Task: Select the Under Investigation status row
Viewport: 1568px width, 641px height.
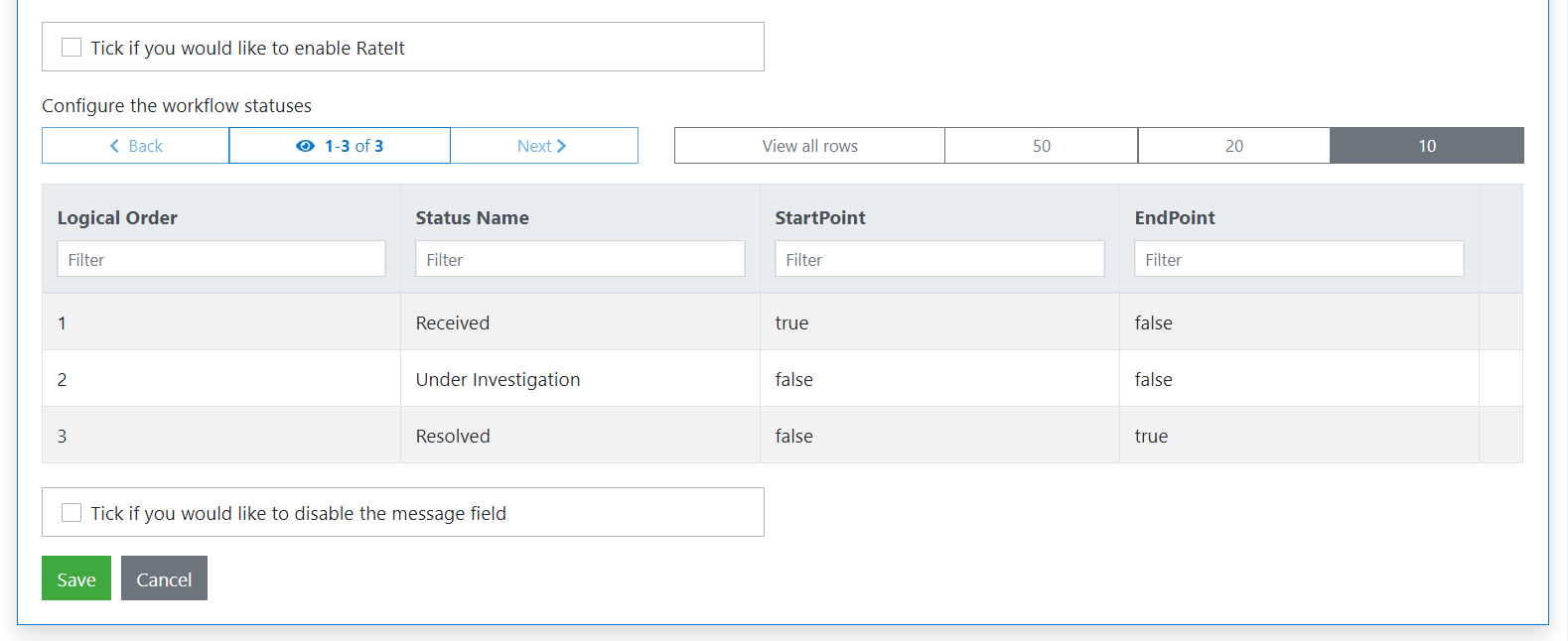Action: [498, 379]
